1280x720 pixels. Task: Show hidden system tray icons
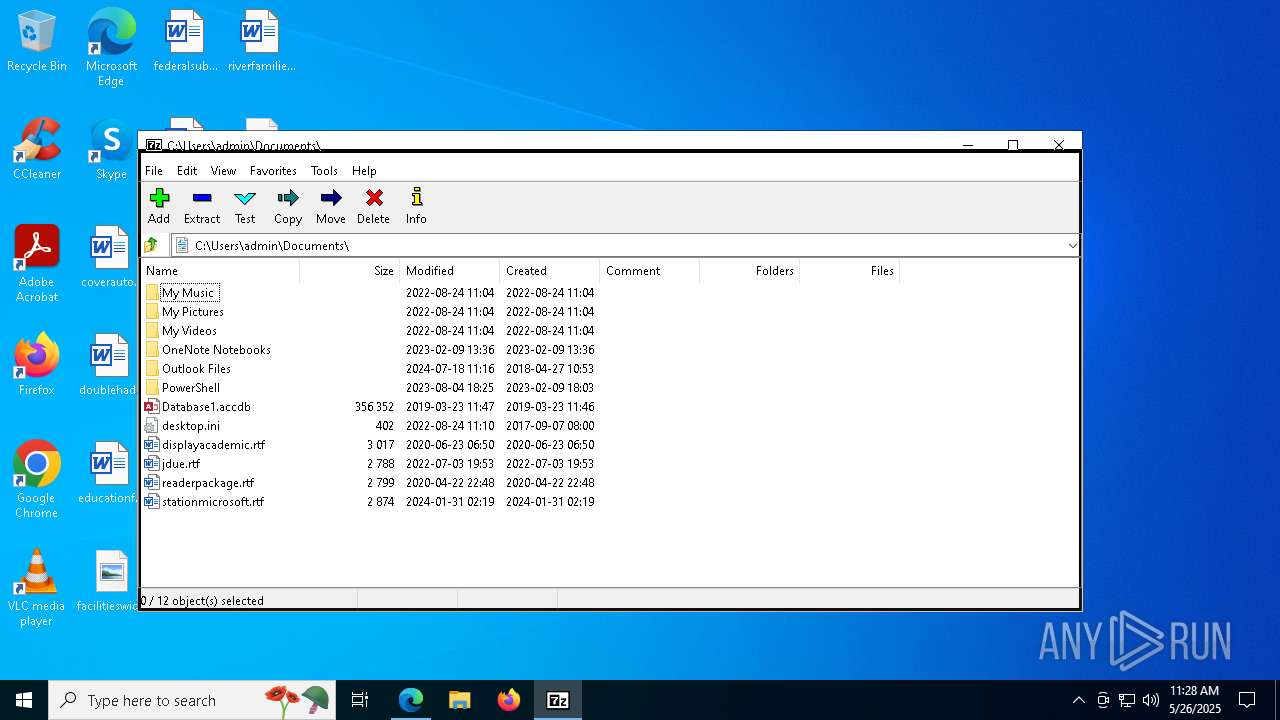click(1078, 700)
